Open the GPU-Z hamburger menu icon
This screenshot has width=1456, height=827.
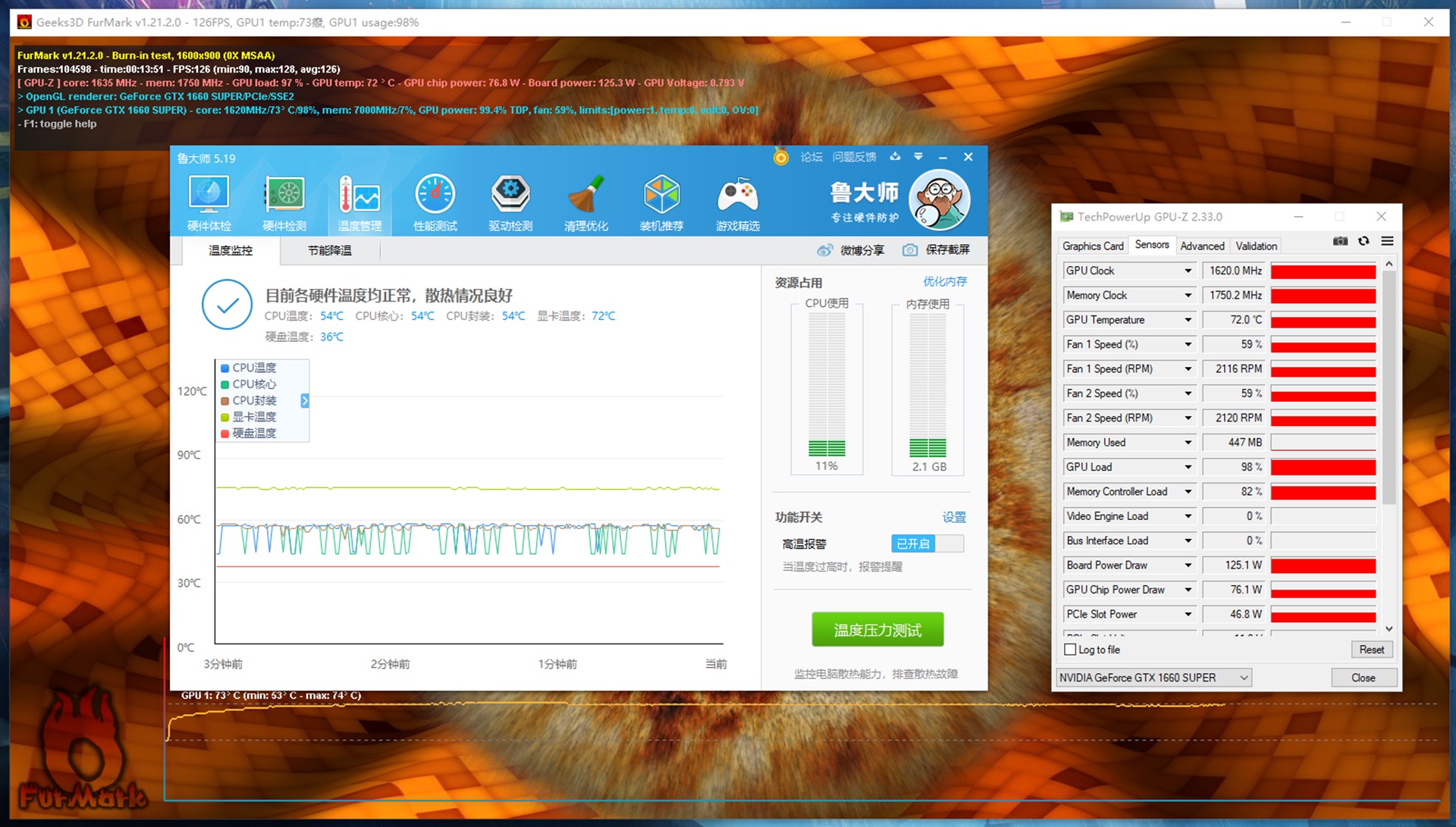(x=1387, y=241)
